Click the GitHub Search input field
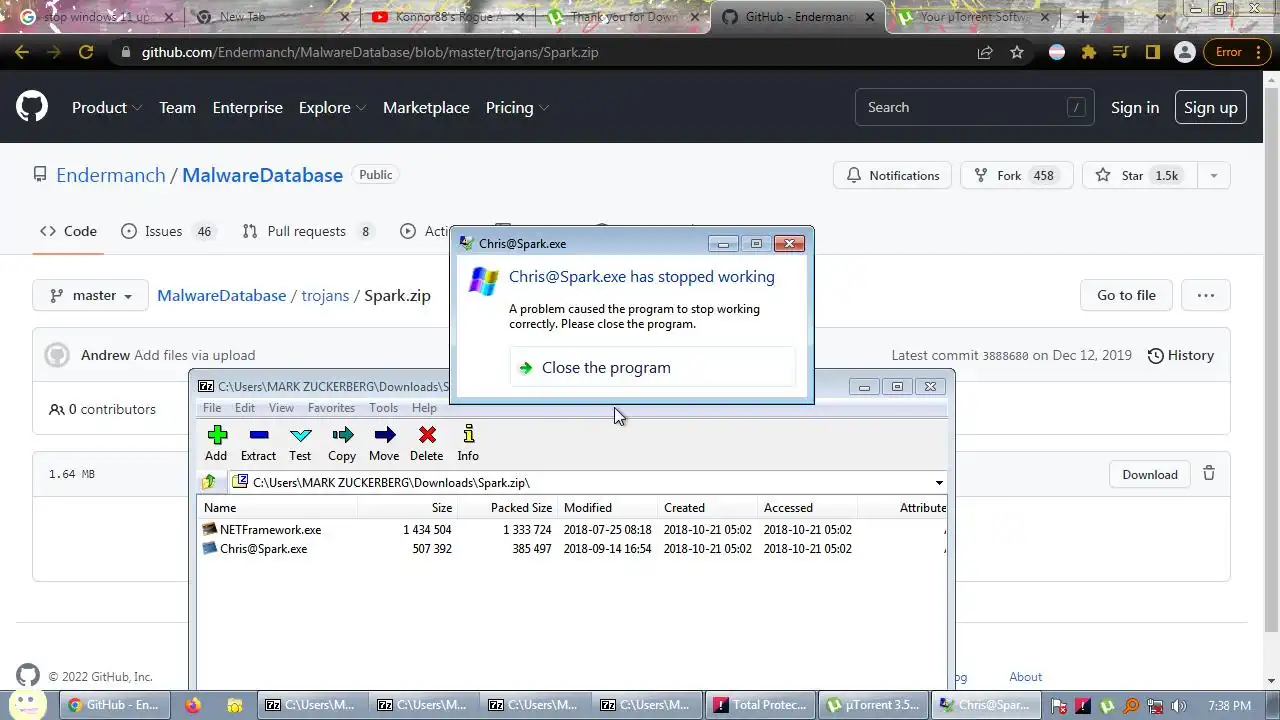Image resolution: width=1280 pixels, height=720 pixels. tap(974, 107)
